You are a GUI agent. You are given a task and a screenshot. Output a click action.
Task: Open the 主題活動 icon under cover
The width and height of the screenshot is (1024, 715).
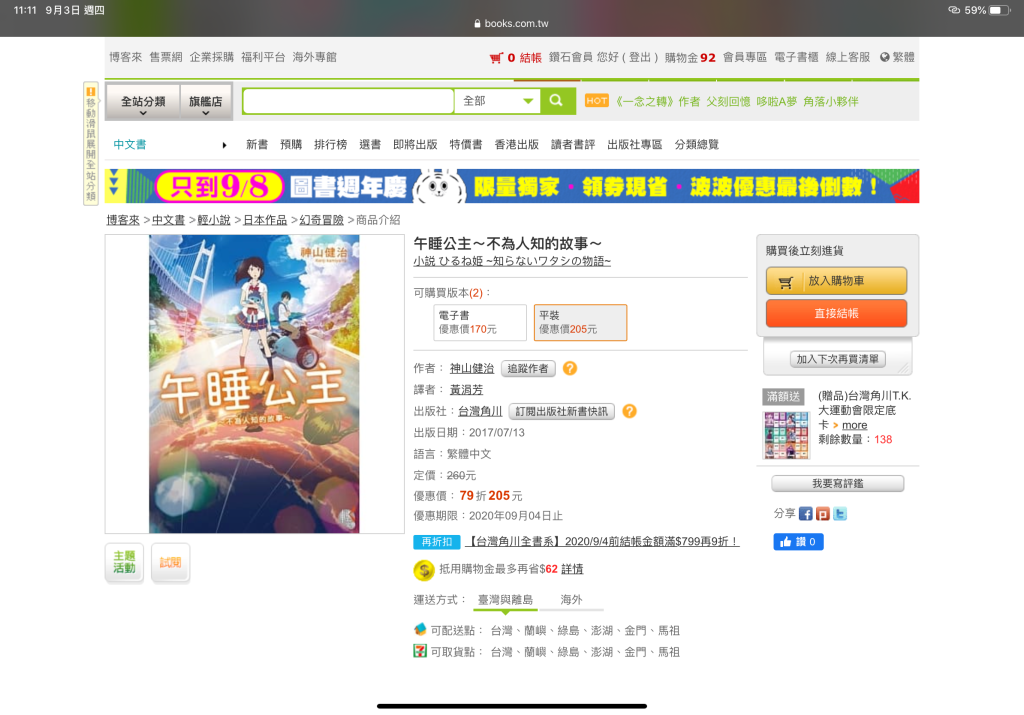tap(124, 562)
